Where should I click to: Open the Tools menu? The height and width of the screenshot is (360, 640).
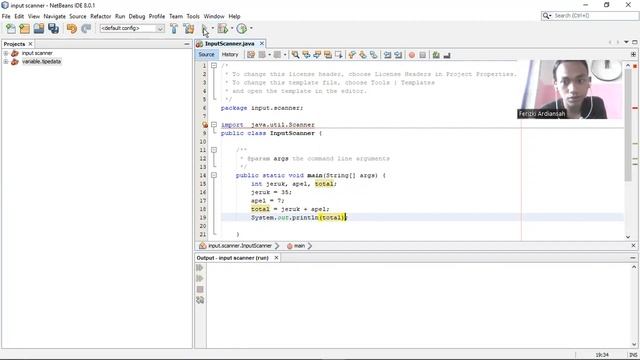tap(193, 16)
